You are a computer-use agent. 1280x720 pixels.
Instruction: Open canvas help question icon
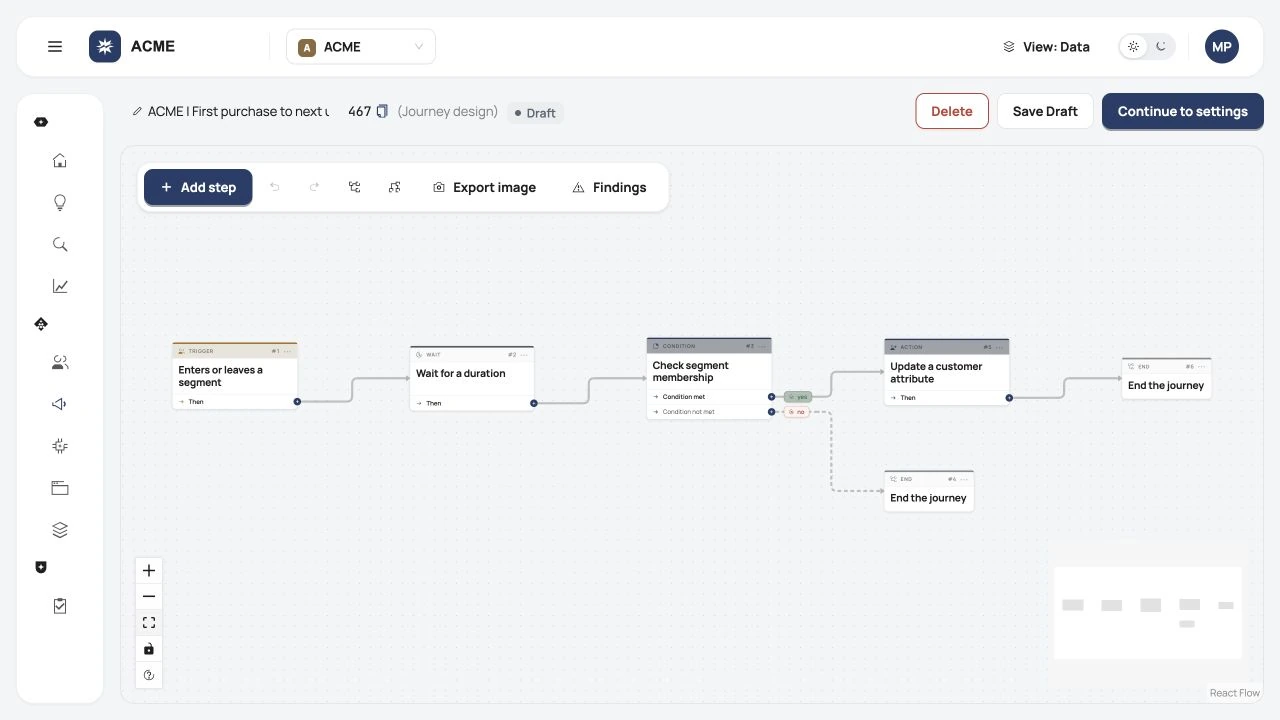(149, 675)
